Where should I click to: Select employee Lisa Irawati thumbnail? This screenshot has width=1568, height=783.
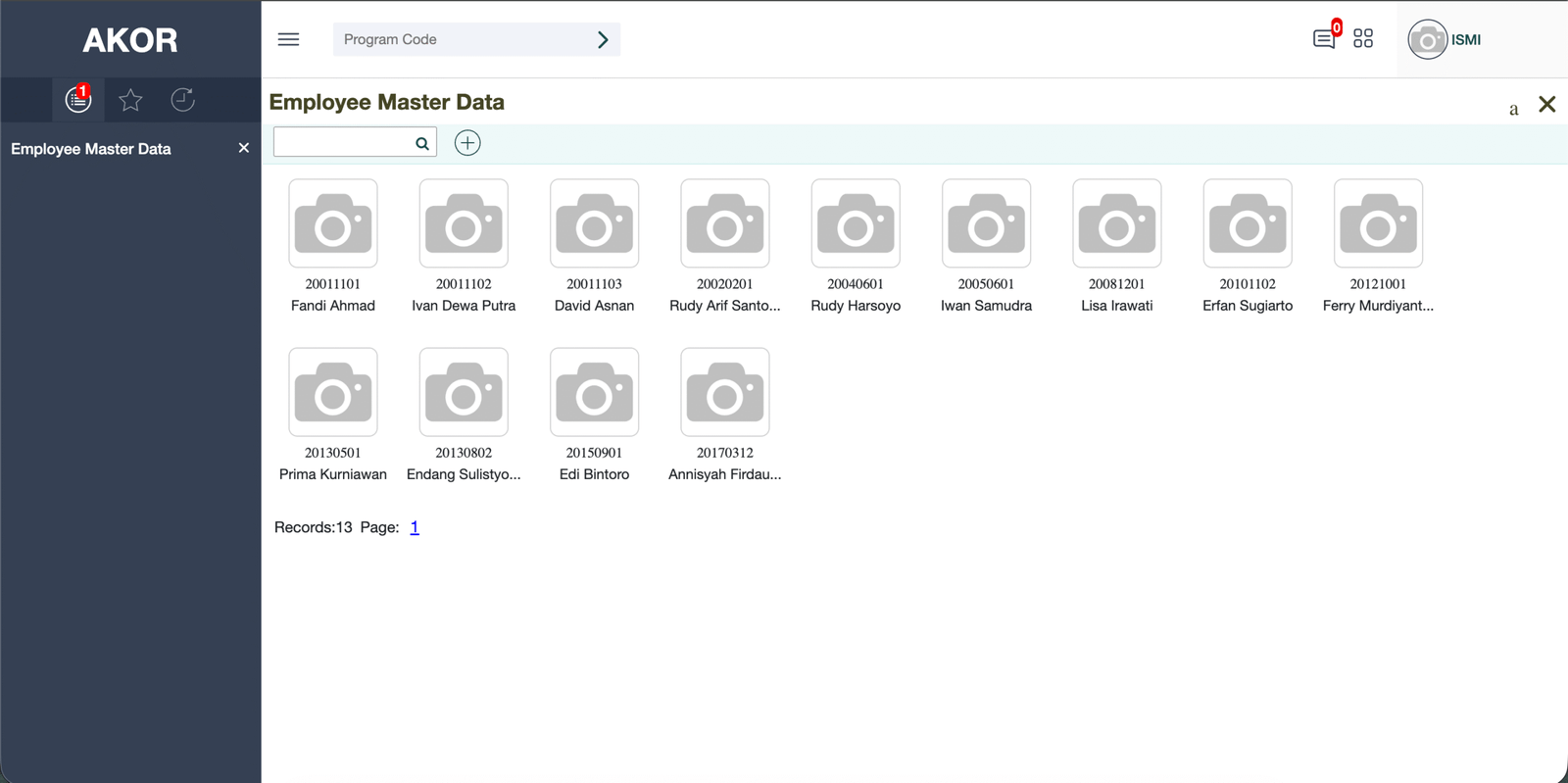pyautogui.click(x=1117, y=223)
